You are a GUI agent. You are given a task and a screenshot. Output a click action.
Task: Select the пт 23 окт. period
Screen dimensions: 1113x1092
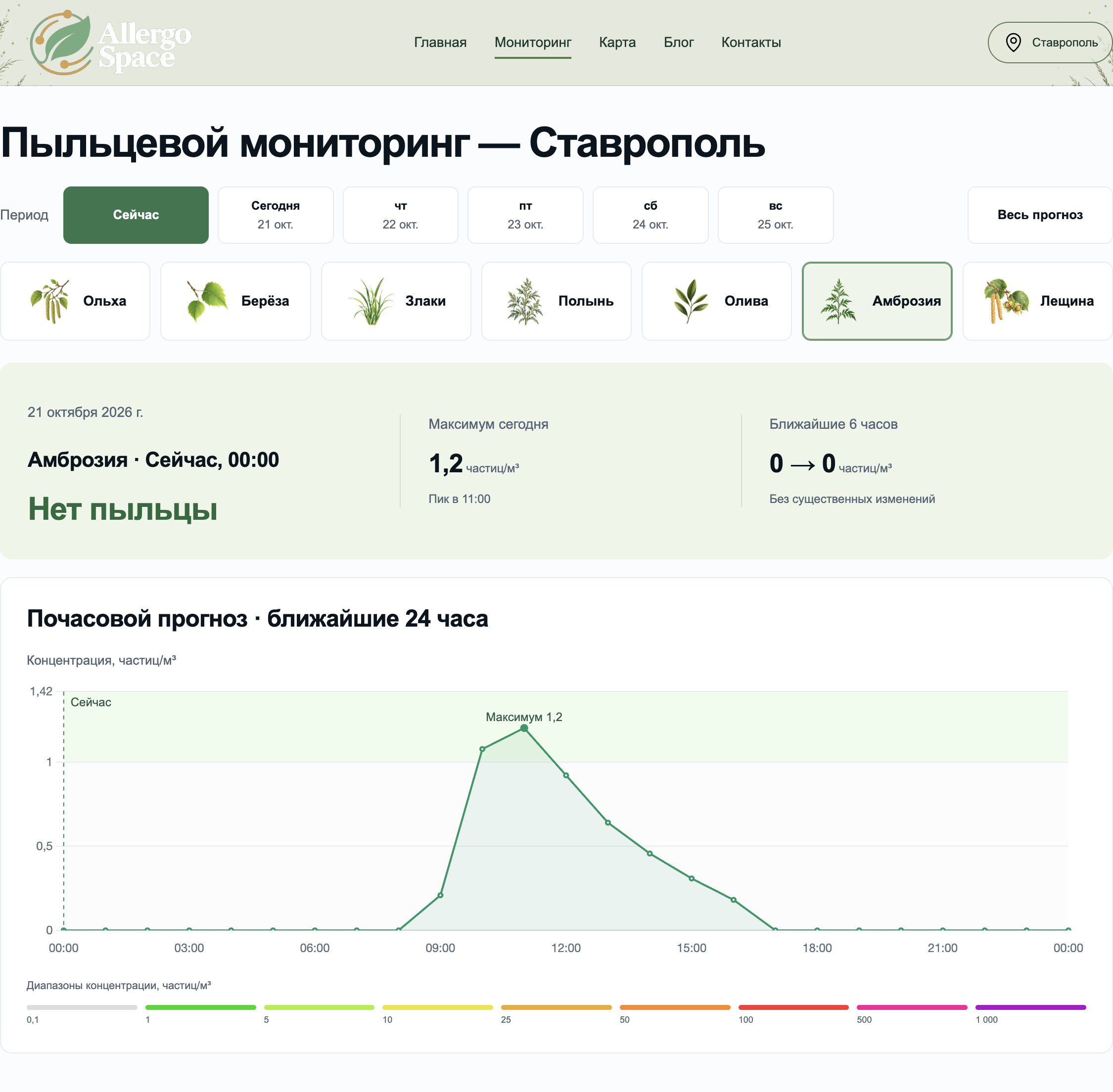(x=525, y=215)
